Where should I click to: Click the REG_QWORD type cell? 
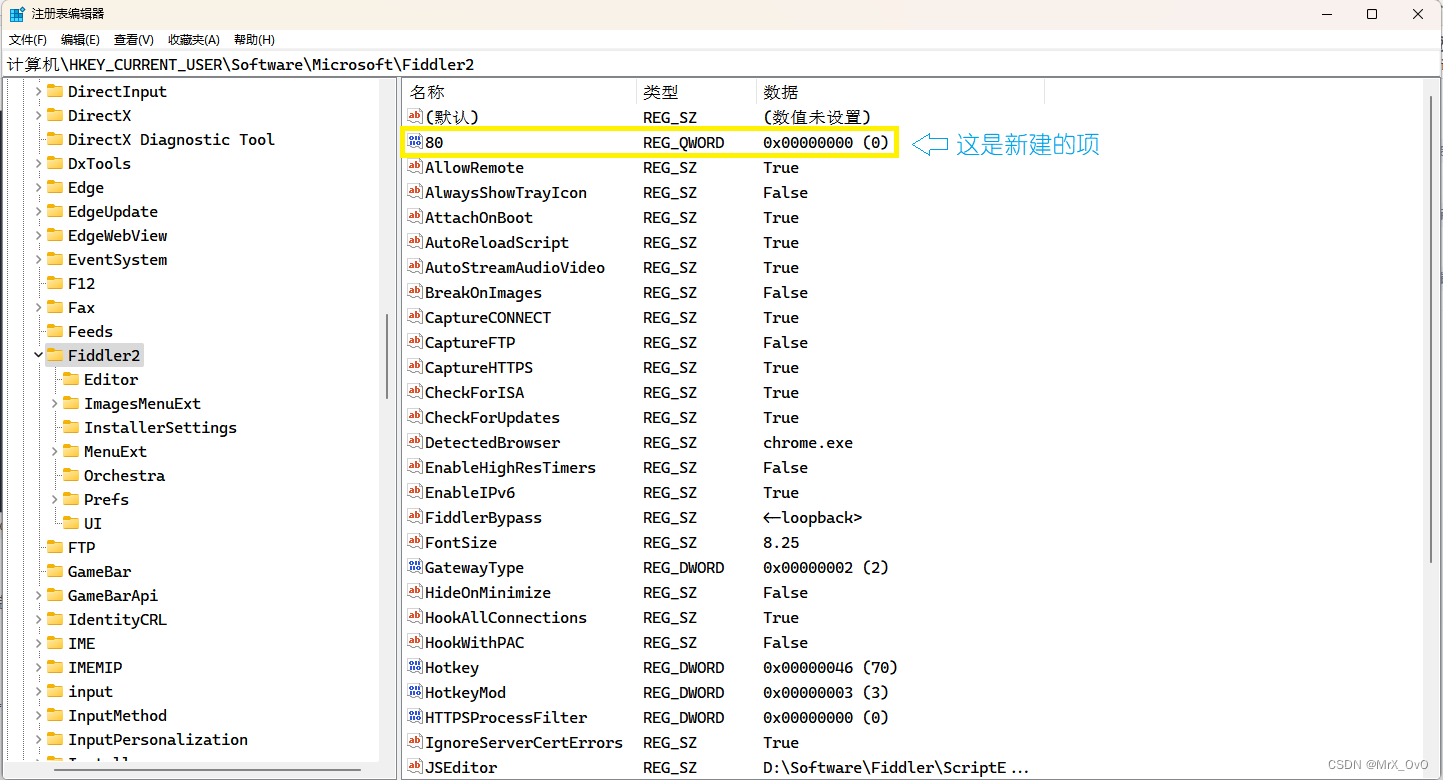coord(683,142)
